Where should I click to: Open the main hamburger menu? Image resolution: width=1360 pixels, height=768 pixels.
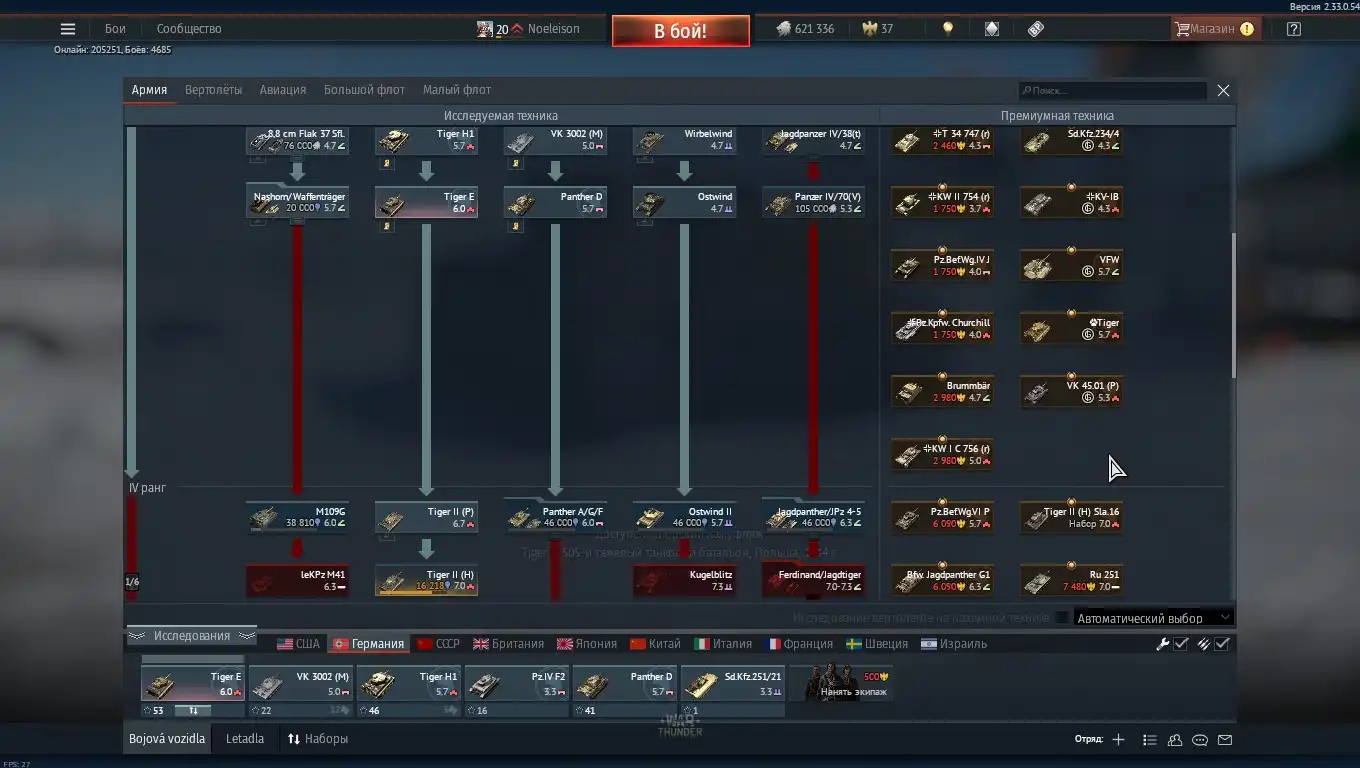pyautogui.click(x=68, y=29)
